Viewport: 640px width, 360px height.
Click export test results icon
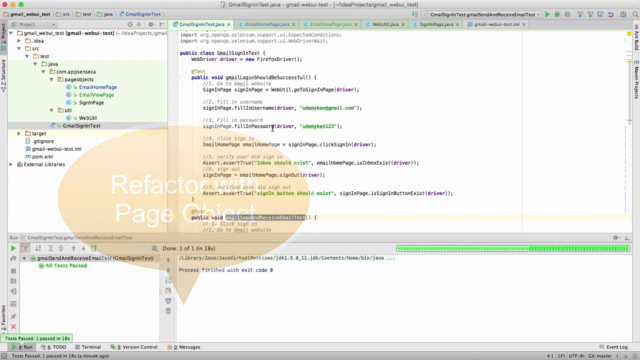pos(94,248)
